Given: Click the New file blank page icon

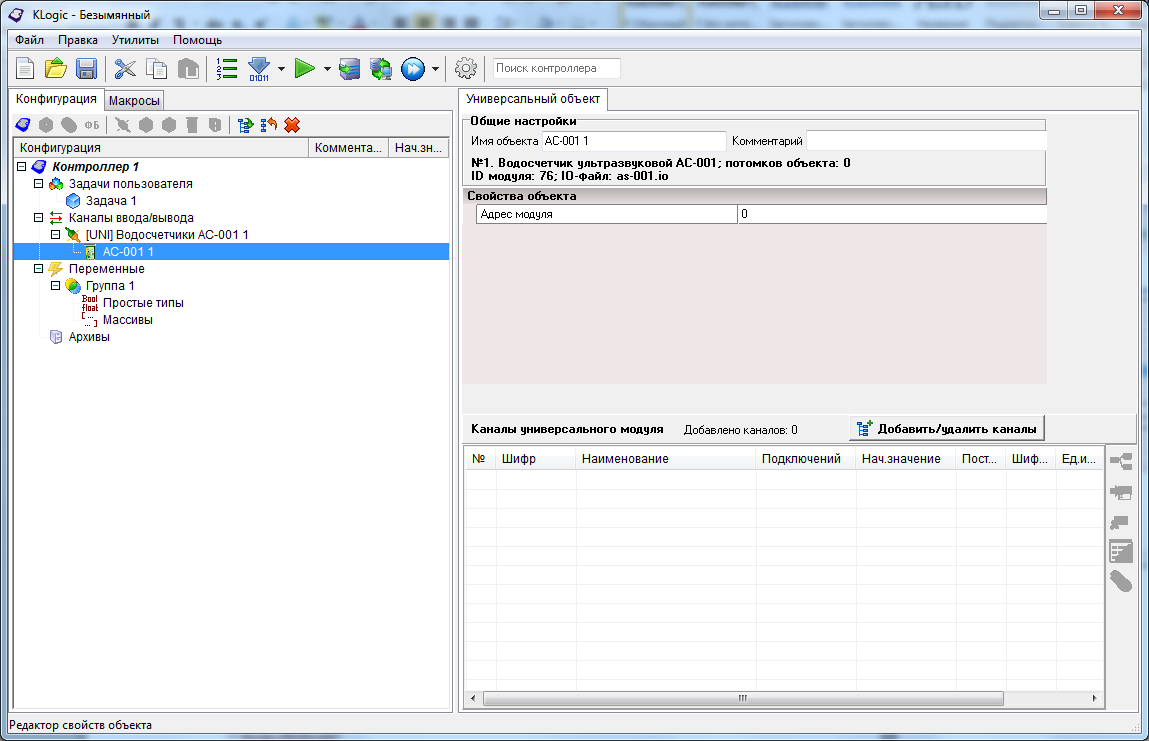Looking at the screenshot, I should [x=25, y=69].
